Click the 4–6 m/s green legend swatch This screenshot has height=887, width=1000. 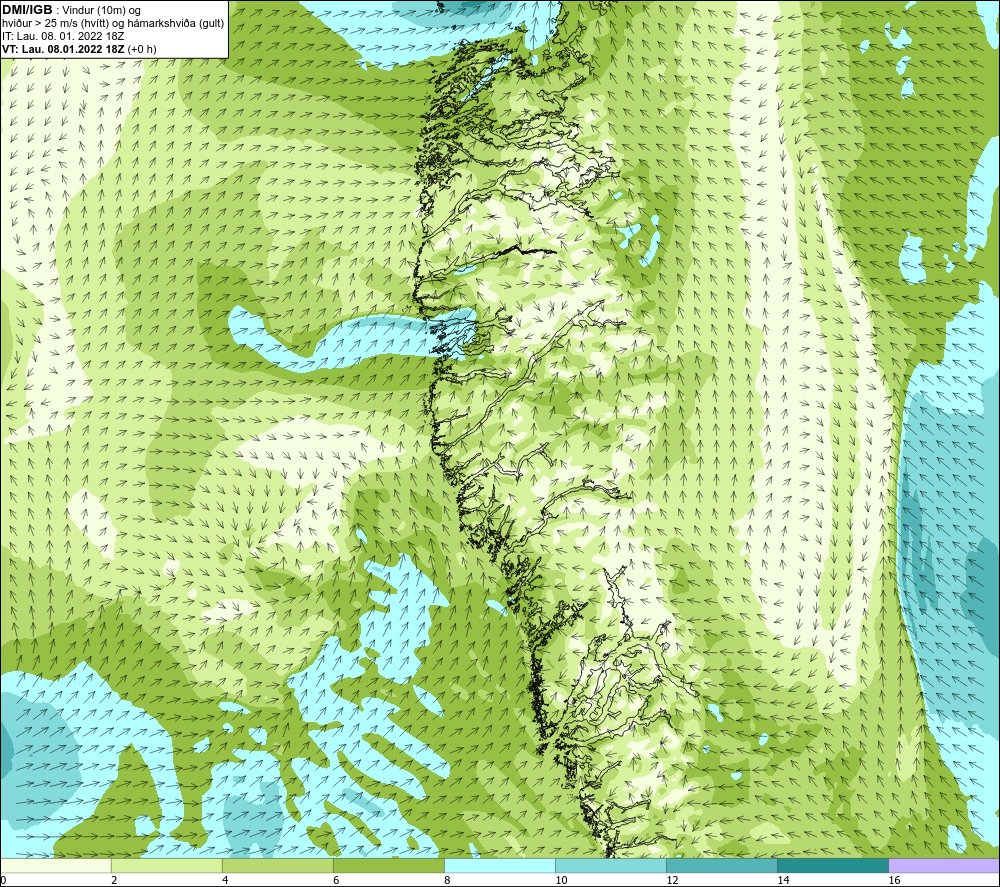click(277, 865)
